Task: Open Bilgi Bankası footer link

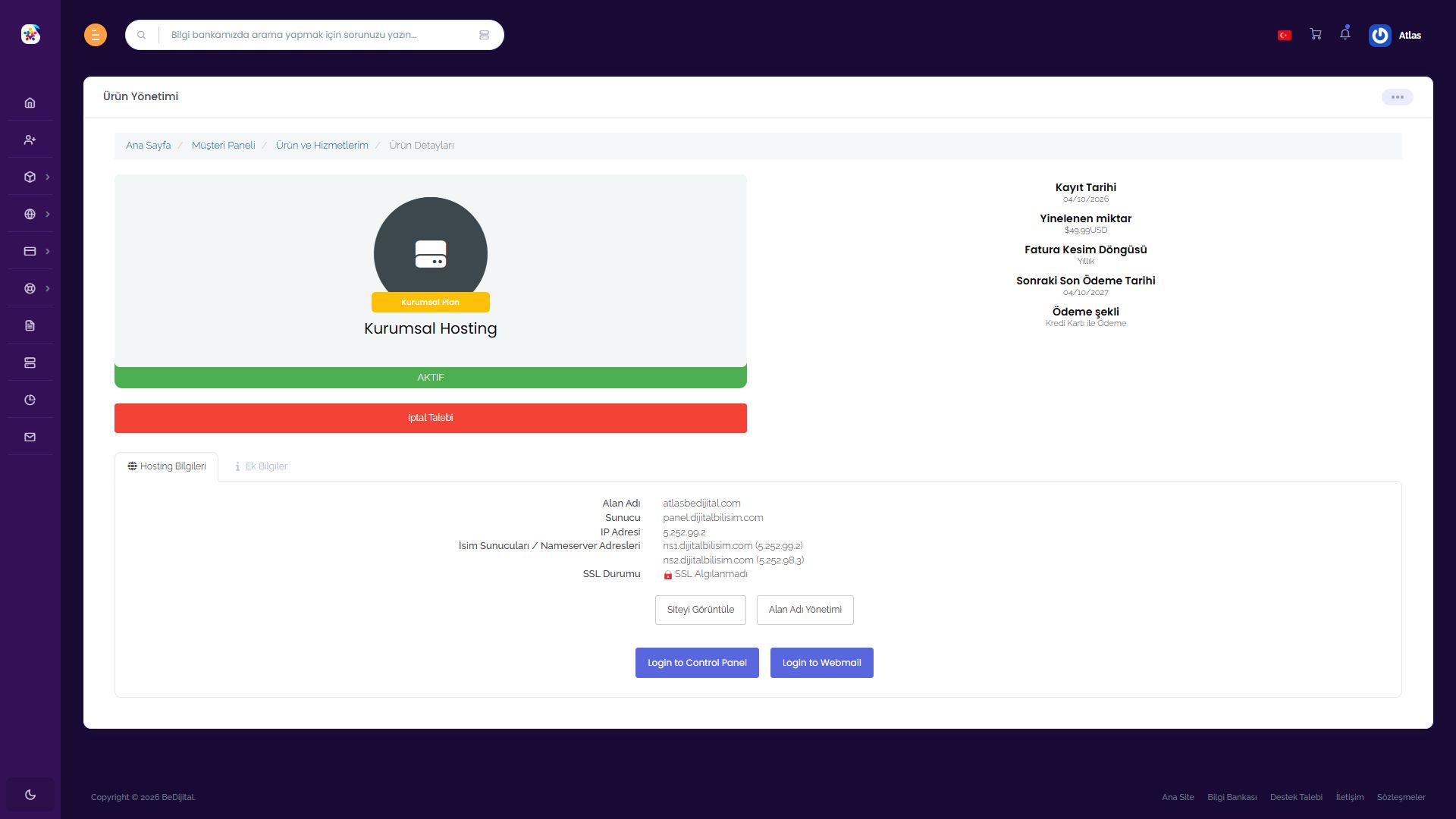Action: click(x=1232, y=797)
